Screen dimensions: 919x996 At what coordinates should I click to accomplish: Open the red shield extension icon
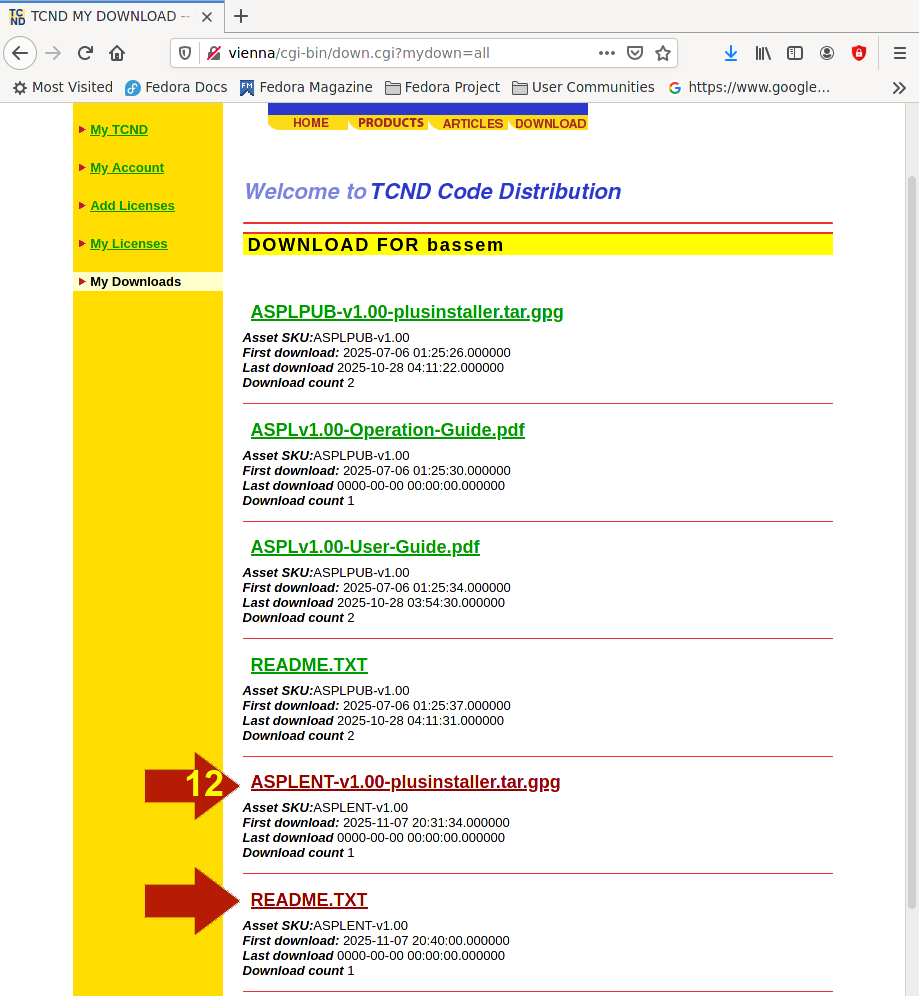(x=859, y=53)
